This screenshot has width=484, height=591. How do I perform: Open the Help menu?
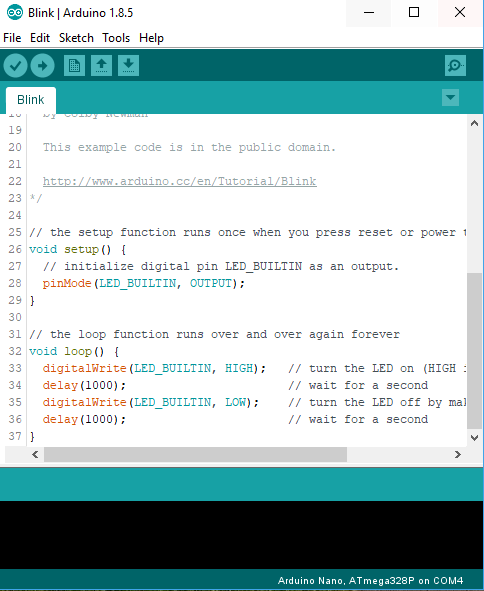click(x=152, y=38)
